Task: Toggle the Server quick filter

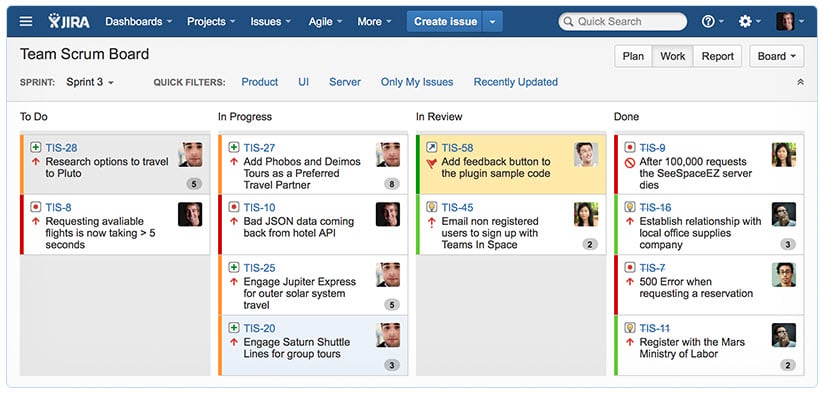Action: click(345, 82)
